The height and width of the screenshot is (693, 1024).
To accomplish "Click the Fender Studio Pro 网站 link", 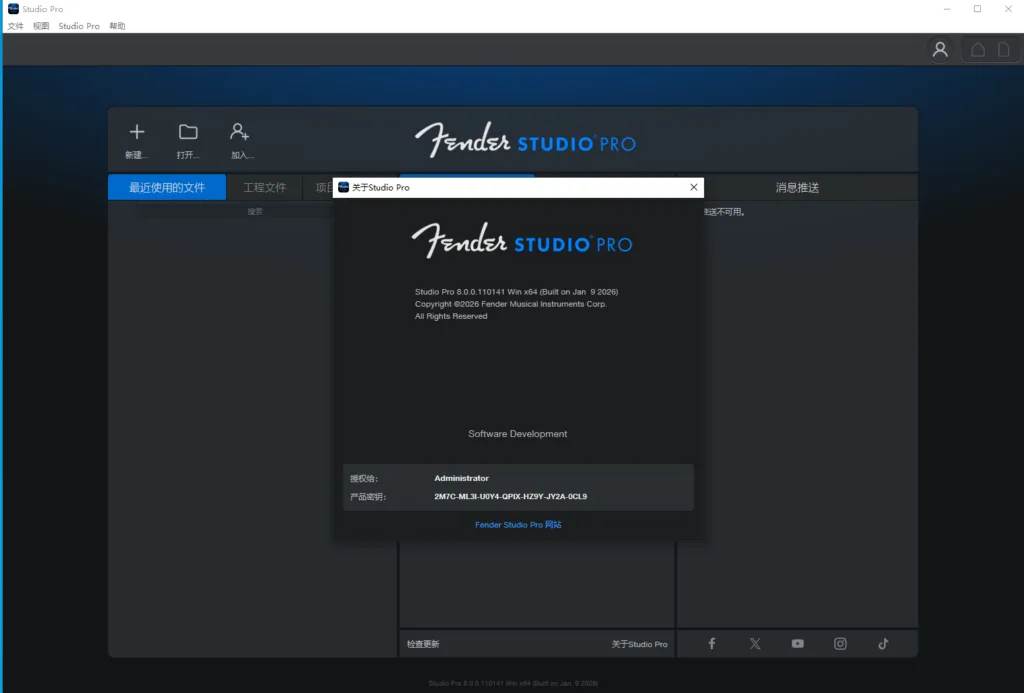I will 518,524.
